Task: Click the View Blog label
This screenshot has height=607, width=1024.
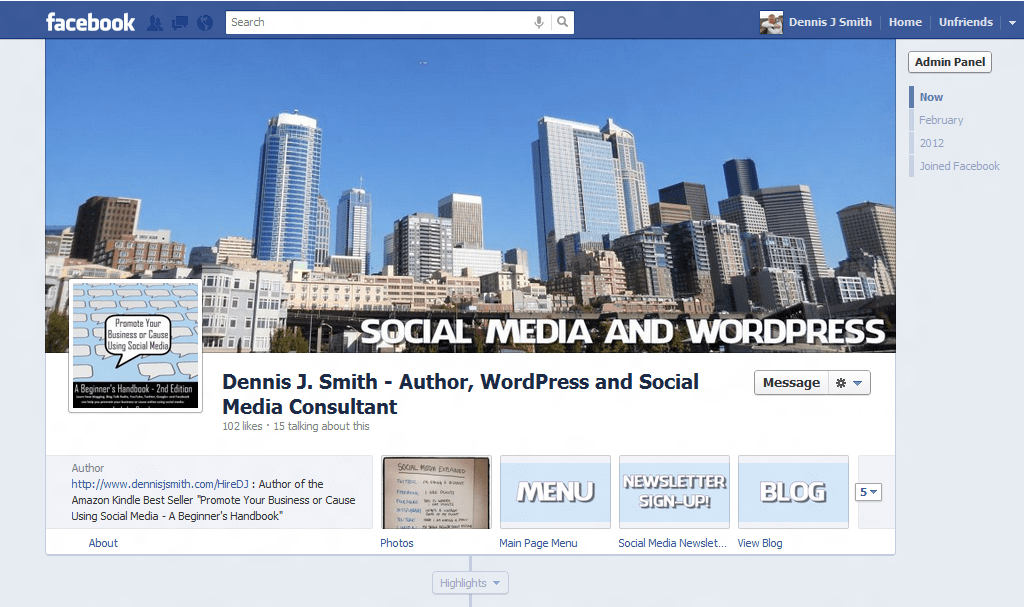Action: pyautogui.click(x=760, y=543)
